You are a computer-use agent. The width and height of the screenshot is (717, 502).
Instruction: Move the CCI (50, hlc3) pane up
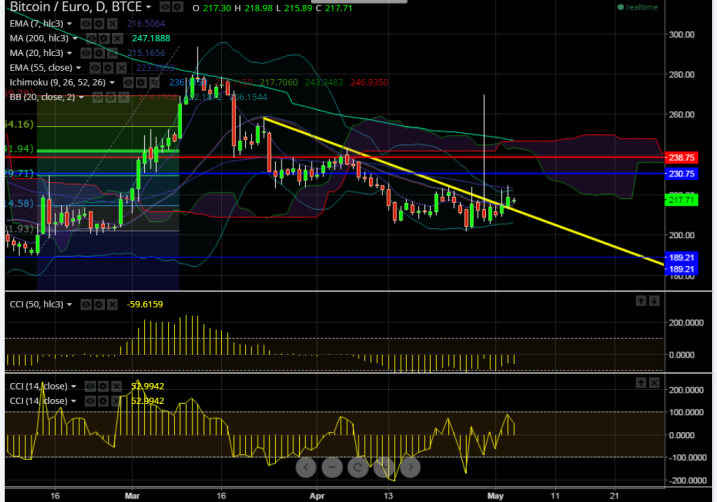[x=641, y=300]
